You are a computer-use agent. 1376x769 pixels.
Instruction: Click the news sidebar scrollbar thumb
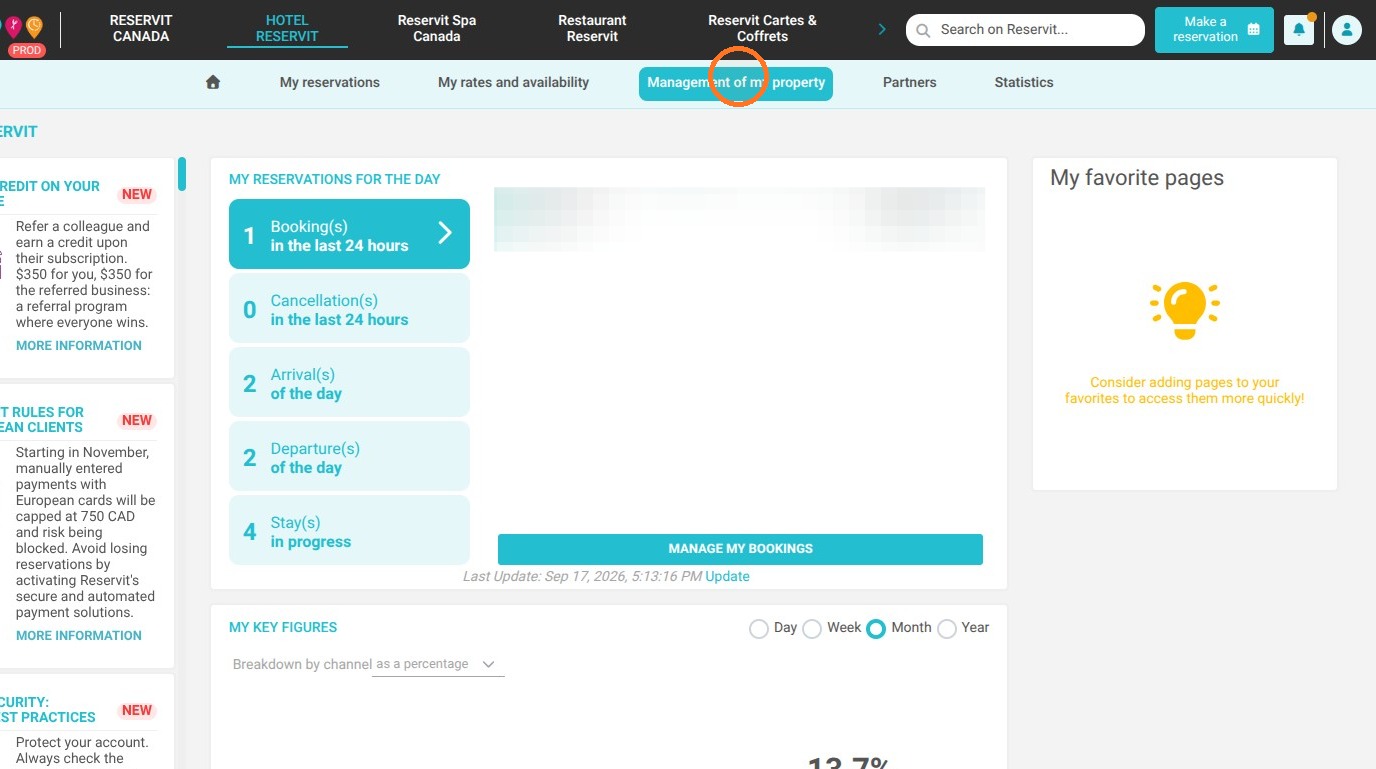point(182,174)
